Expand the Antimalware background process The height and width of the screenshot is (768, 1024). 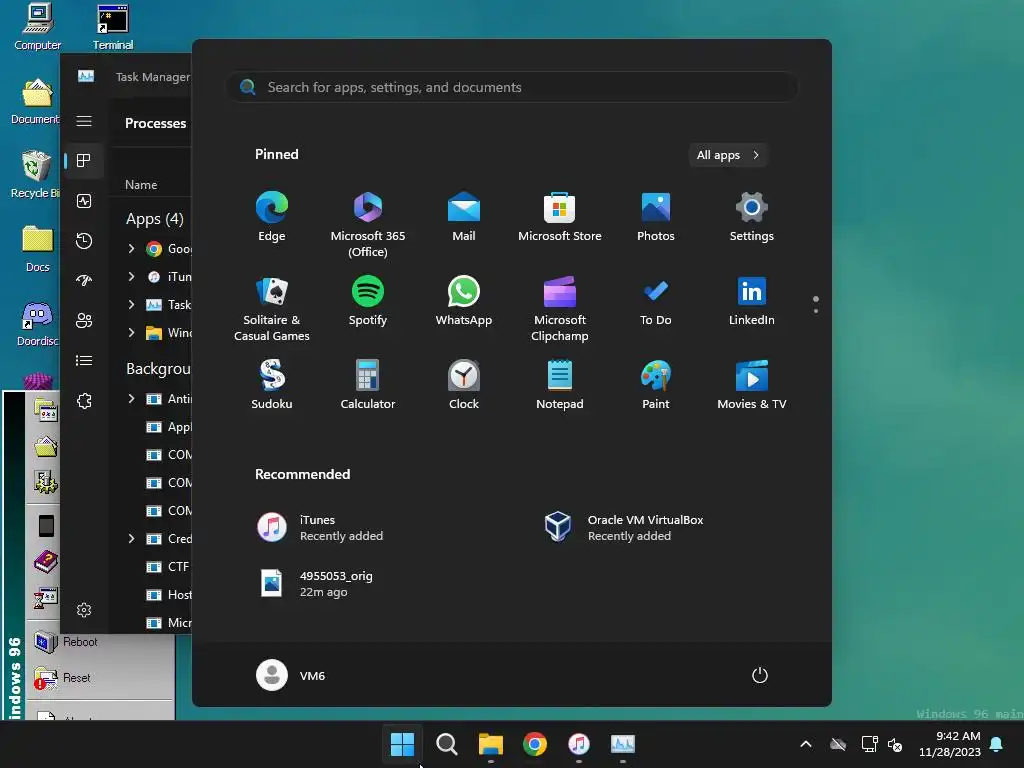pyautogui.click(x=131, y=398)
